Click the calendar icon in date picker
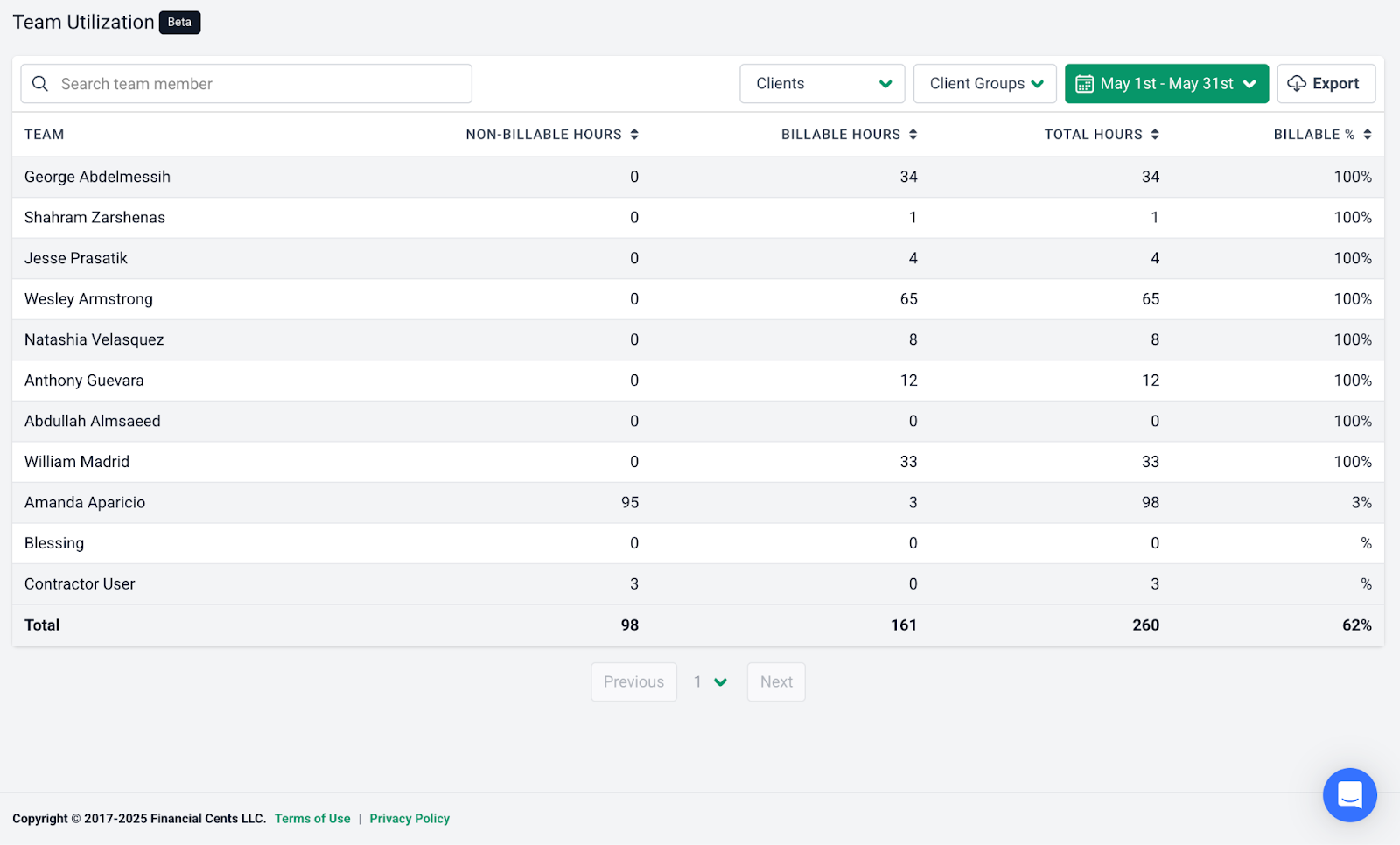 [1084, 84]
